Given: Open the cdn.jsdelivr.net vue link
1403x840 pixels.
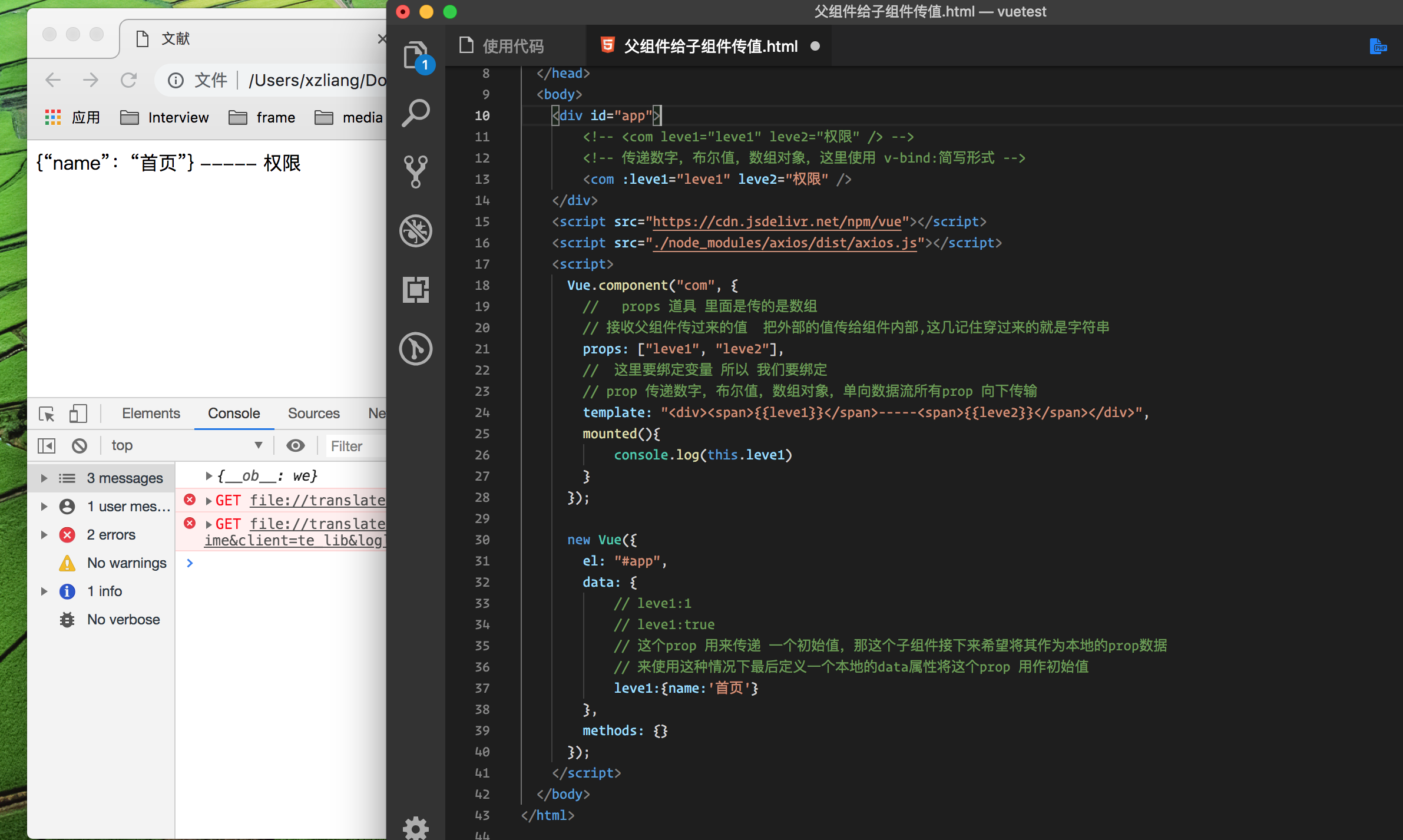Looking at the screenshot, I should coord(777,222).
